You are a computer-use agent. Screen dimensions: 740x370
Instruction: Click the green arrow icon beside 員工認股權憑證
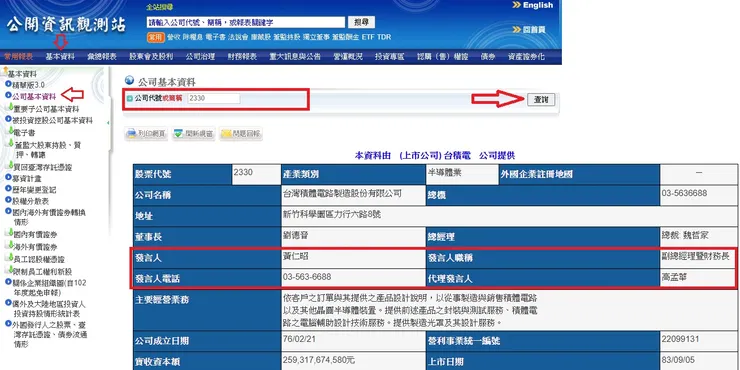(x=10, y=258)
